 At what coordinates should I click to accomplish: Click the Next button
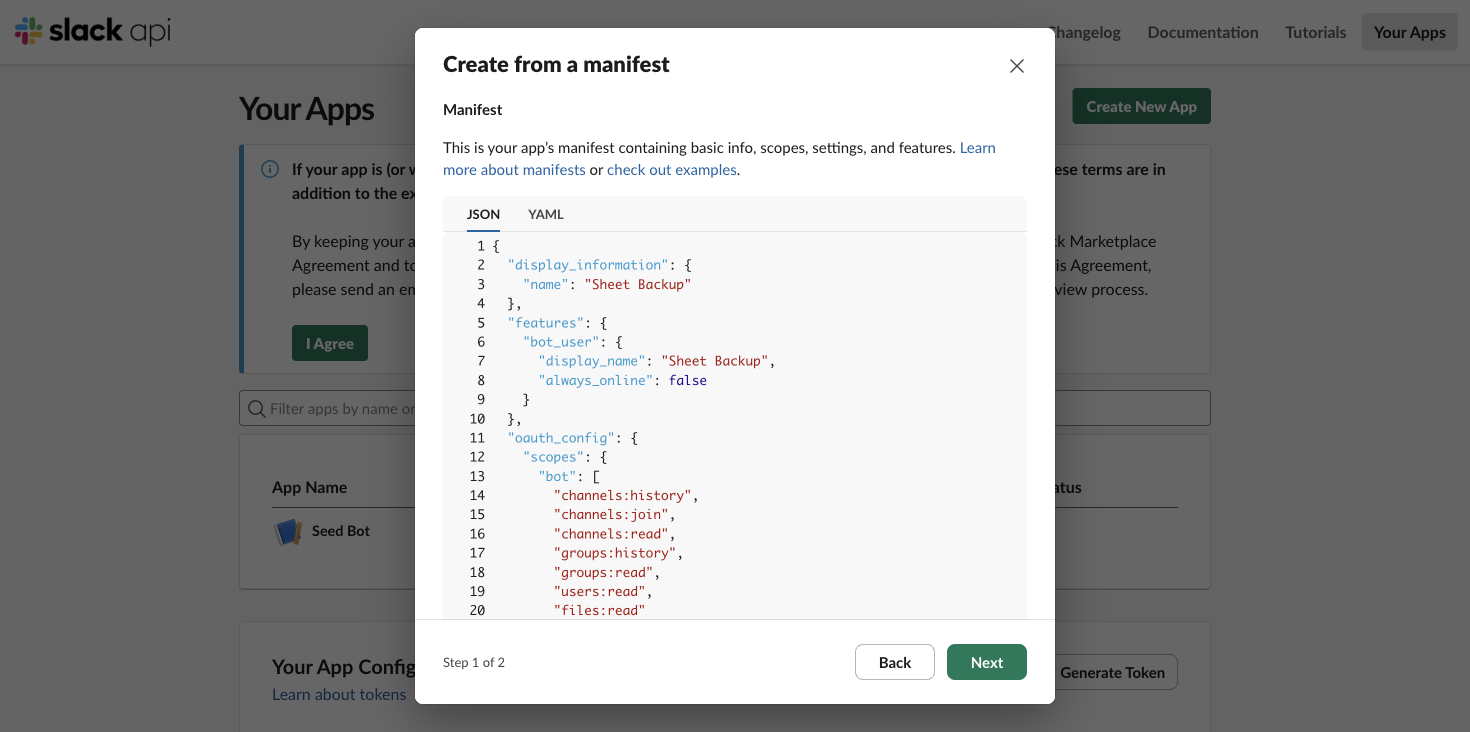tap(987, 662)
